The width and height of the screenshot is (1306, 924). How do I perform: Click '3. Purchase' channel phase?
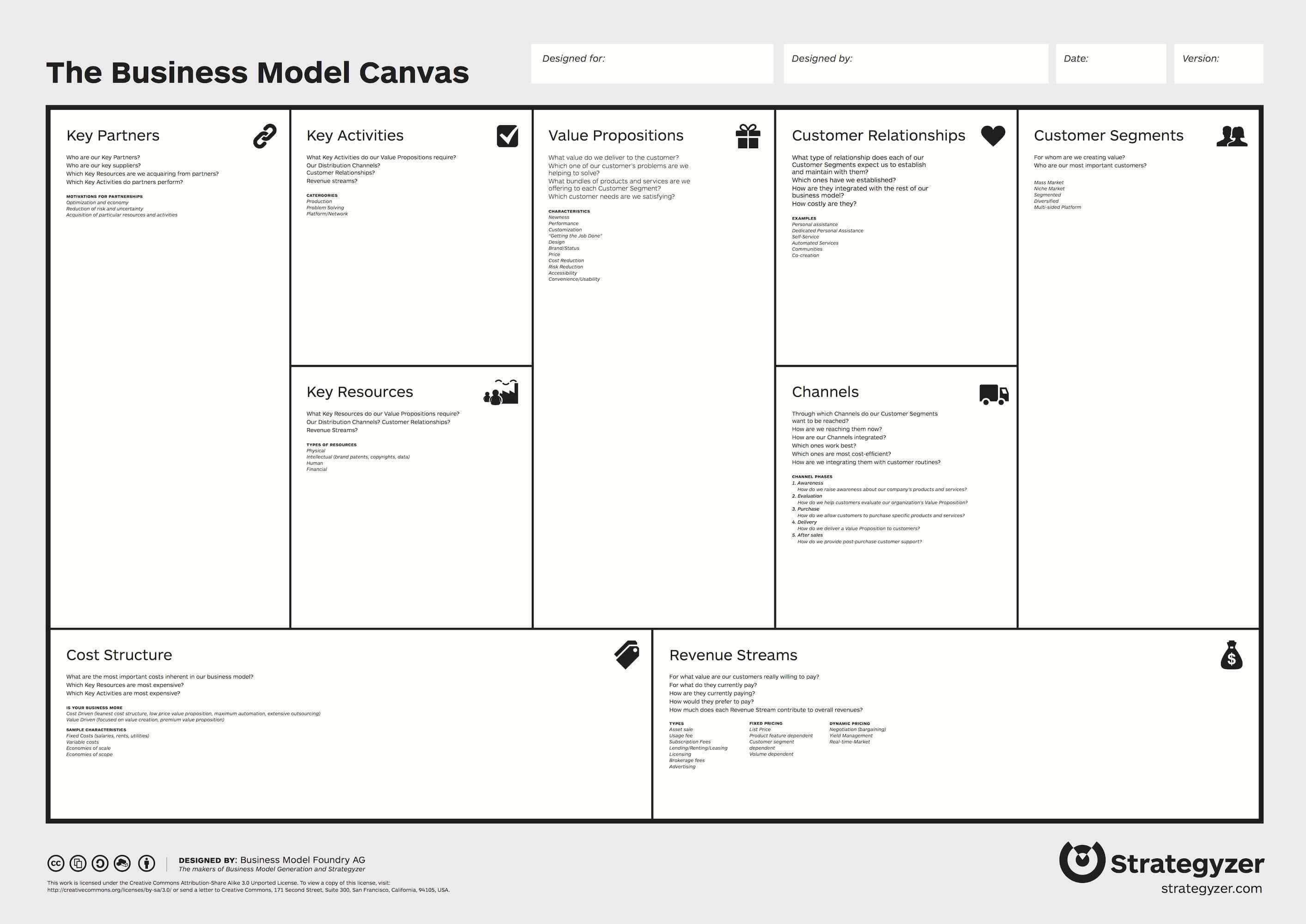pos(805,509)
